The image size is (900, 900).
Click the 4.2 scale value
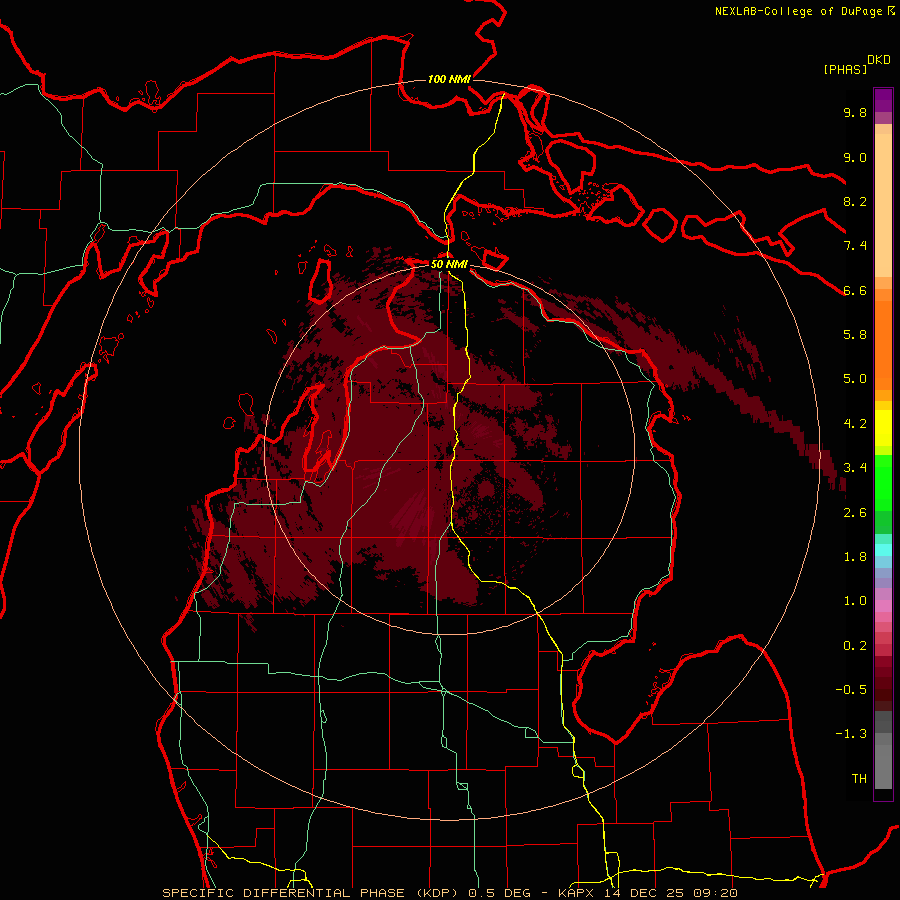[855, 424]
